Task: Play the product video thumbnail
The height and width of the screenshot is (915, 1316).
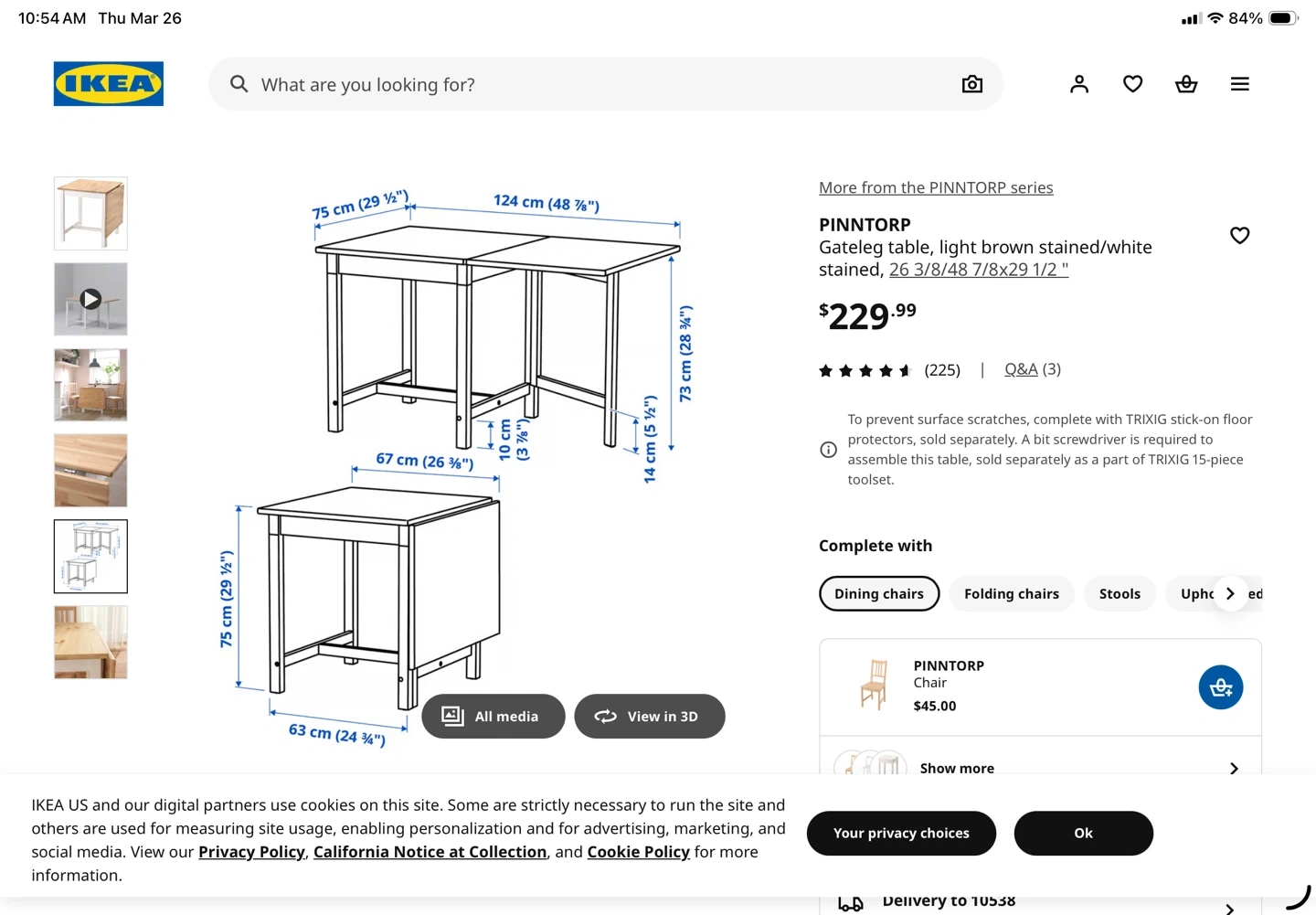Action: coord(90,299)
